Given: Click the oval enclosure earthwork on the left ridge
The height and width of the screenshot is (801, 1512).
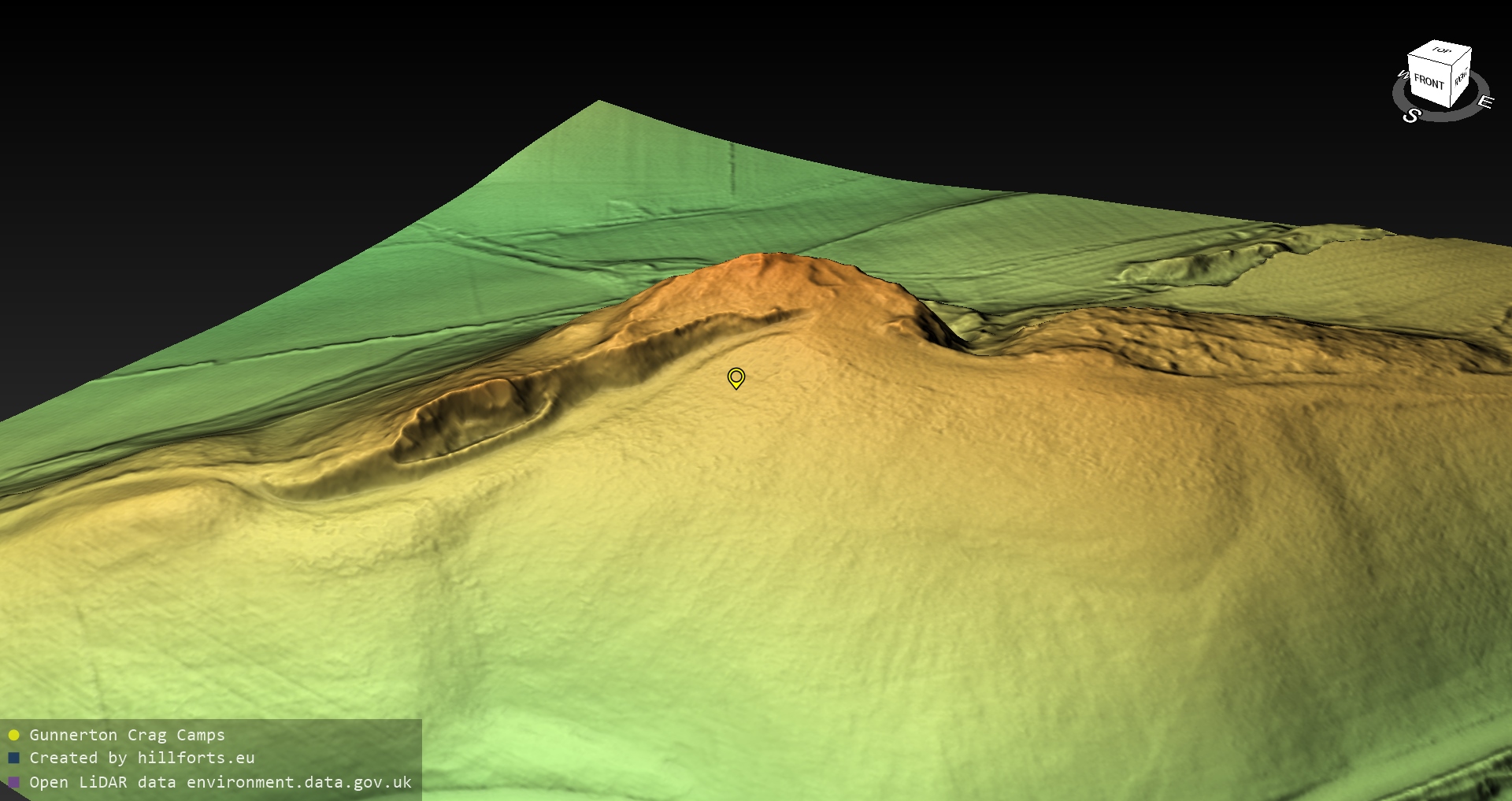Looking at the screenshot, I should pos(472,417).
